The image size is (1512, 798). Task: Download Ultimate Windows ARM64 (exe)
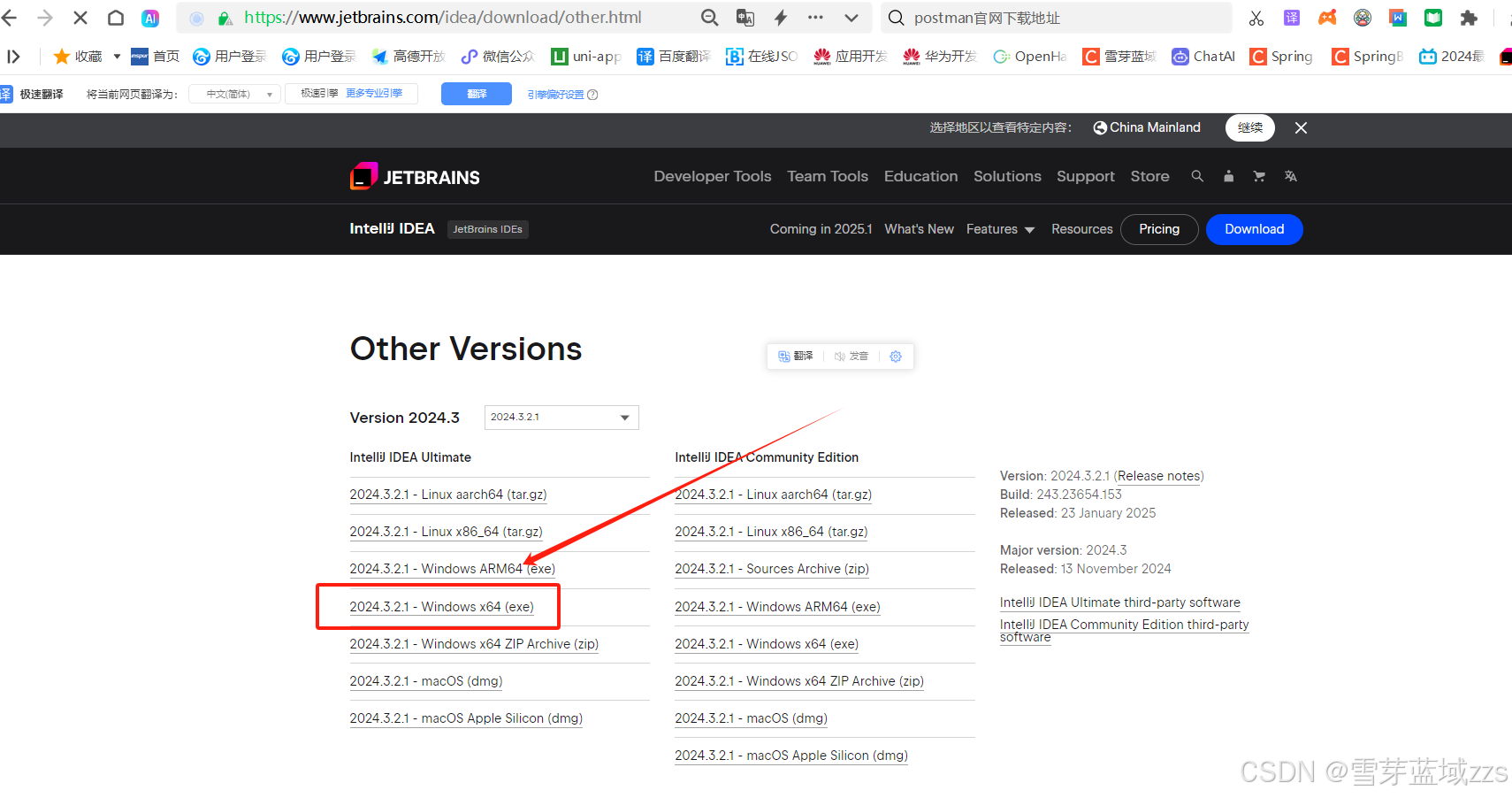pos(452,569)
